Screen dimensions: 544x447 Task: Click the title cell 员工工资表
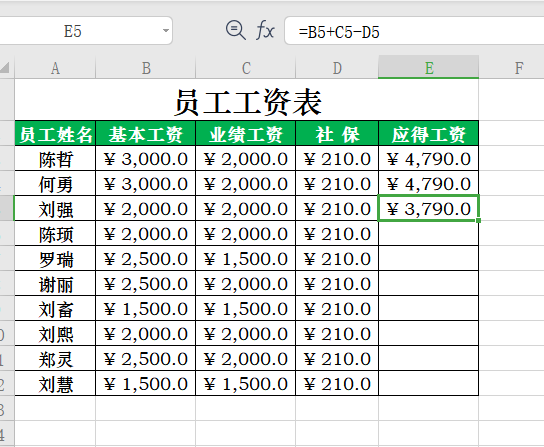pyautogui.click(x=247, y=100)
